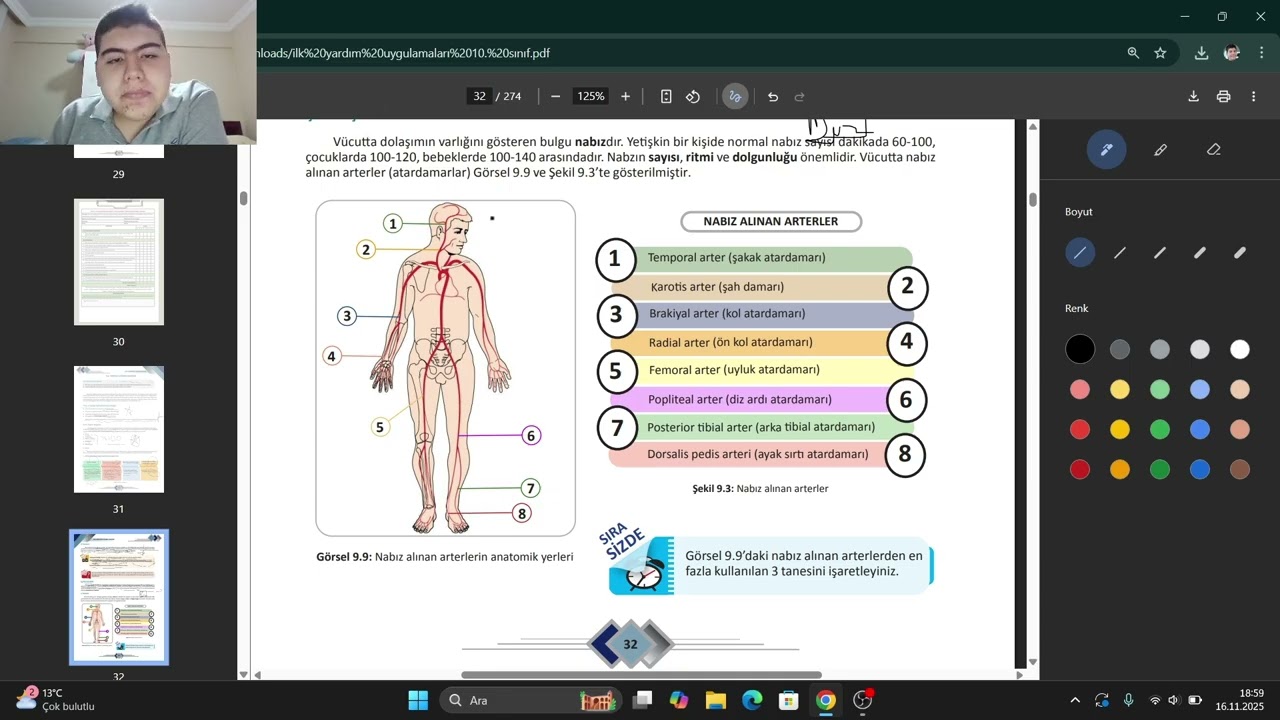Open page 31 thumbnail
Screen dimensions: 1280x720
click(x=119, y=429)
